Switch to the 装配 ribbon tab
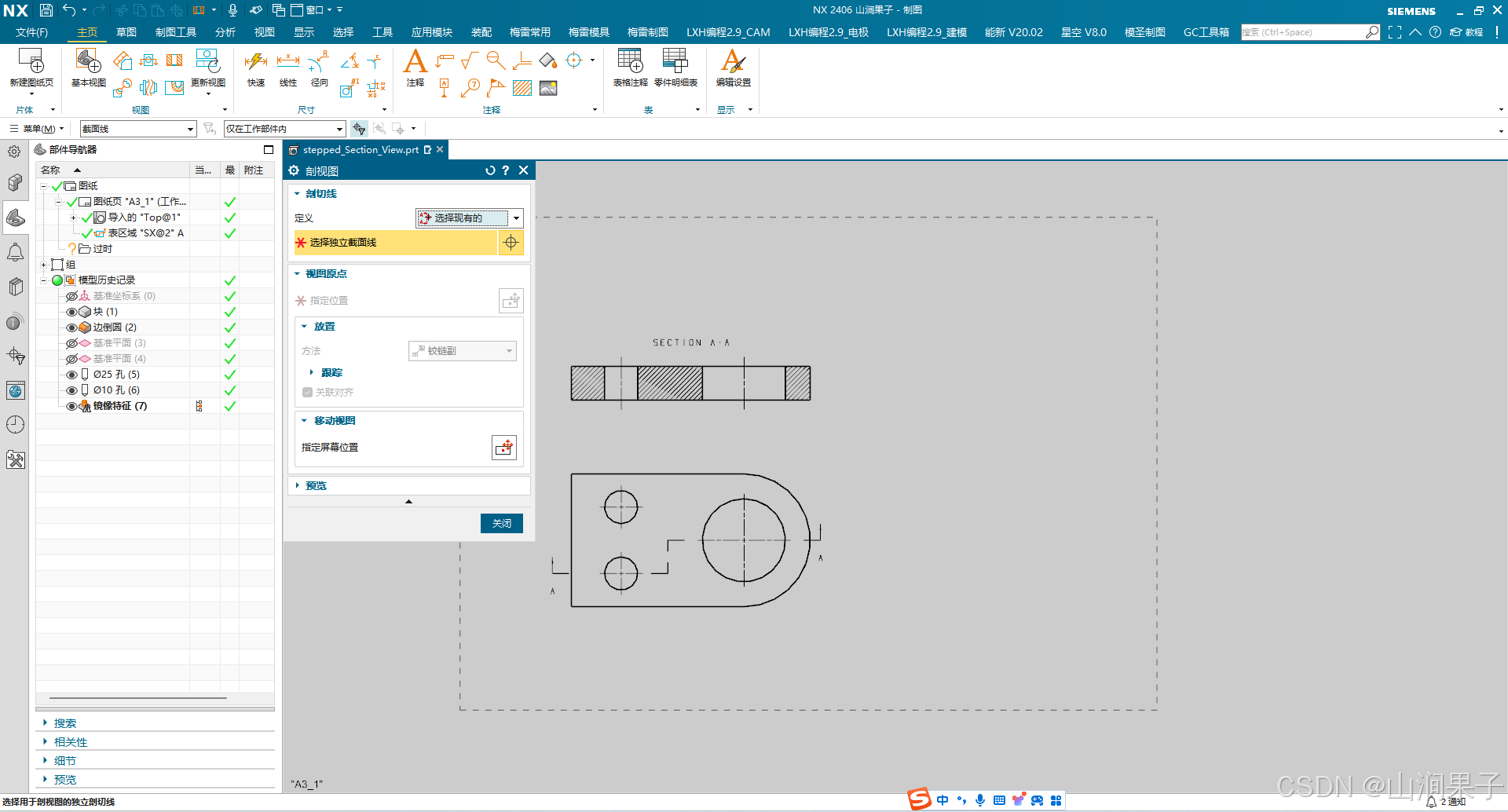The height and width of the screenshot is (812, 1508). click(481, 32)
